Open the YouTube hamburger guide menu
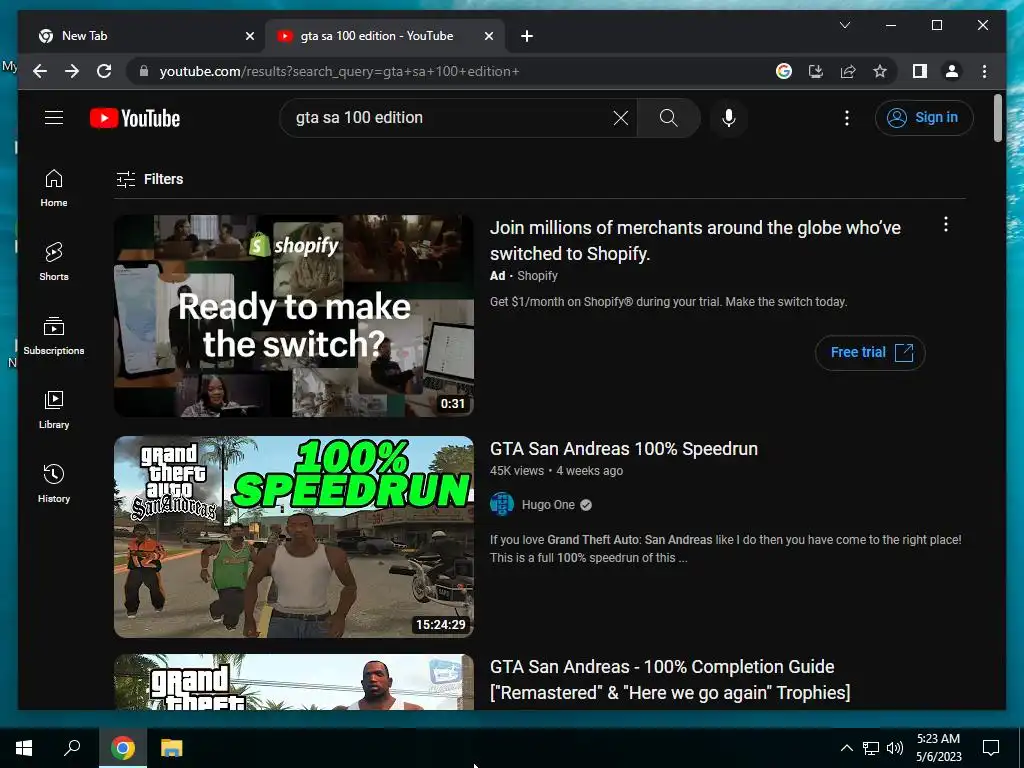Viewport: 1024px width, 768px height. (54, 118)
